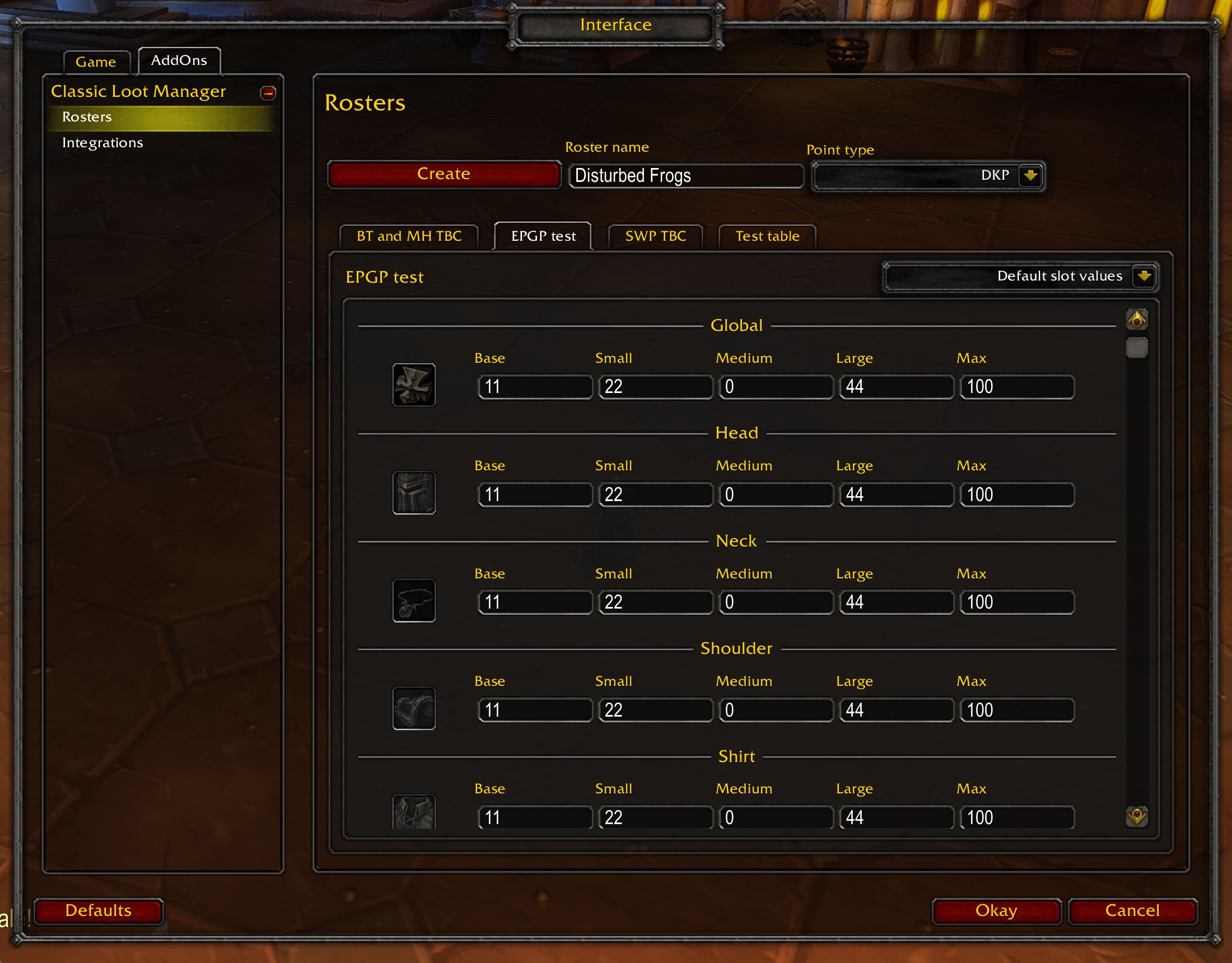The image size is (1232, 963).
Task: Click the Okay button to confirm
Action: pyautogui.click(x=995, y=909)
